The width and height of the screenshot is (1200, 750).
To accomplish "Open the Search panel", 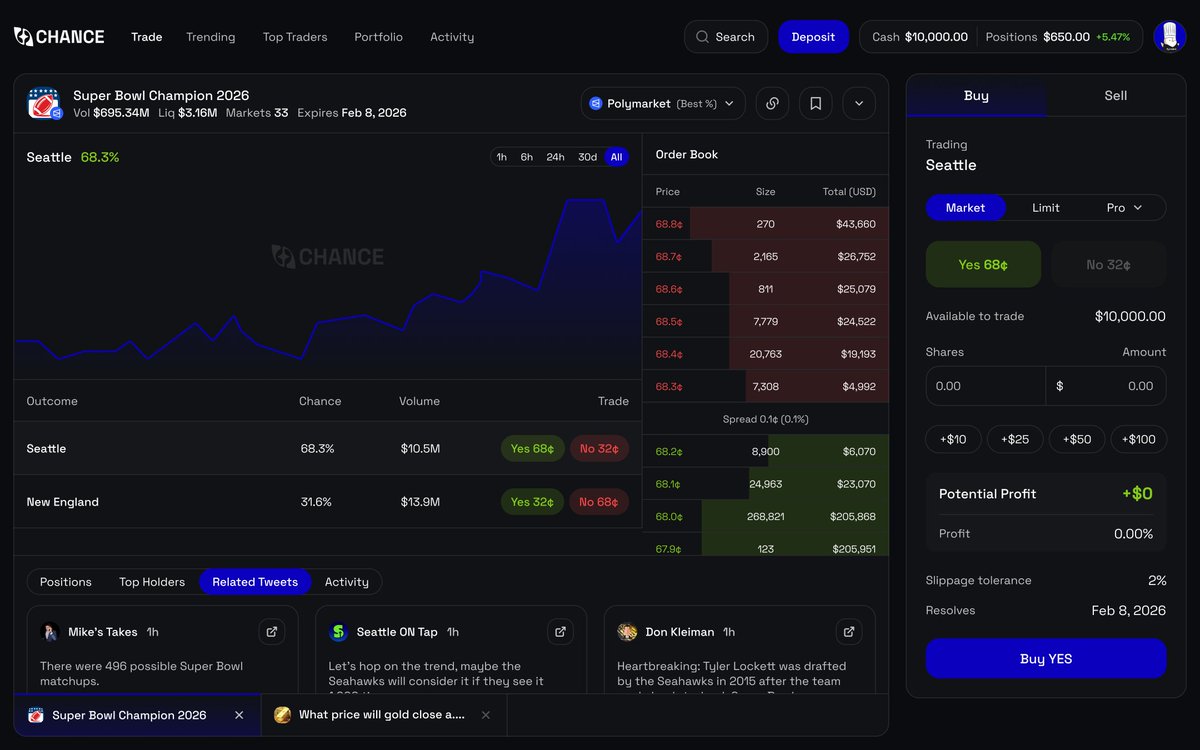I will (725, 36).
